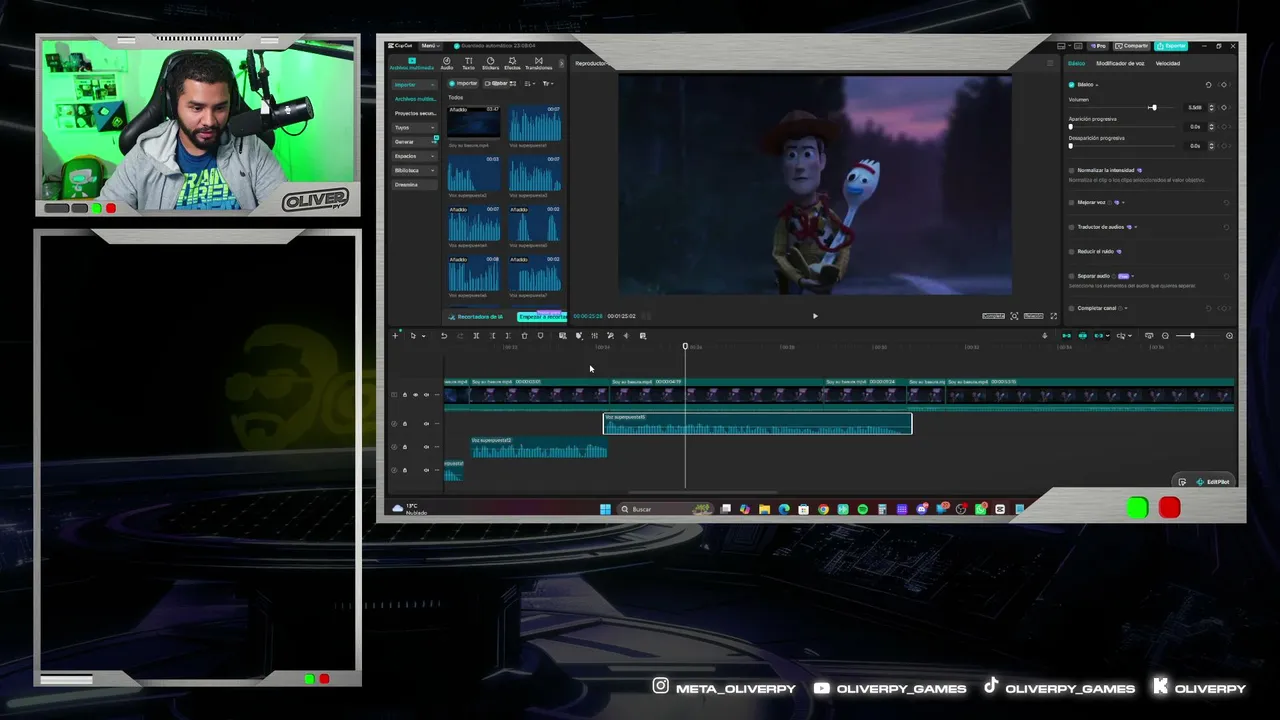Open the Menú dropdown
The width and height of the screenshot is (1280, 720).
pyautogui.click(x=430, y=46)
